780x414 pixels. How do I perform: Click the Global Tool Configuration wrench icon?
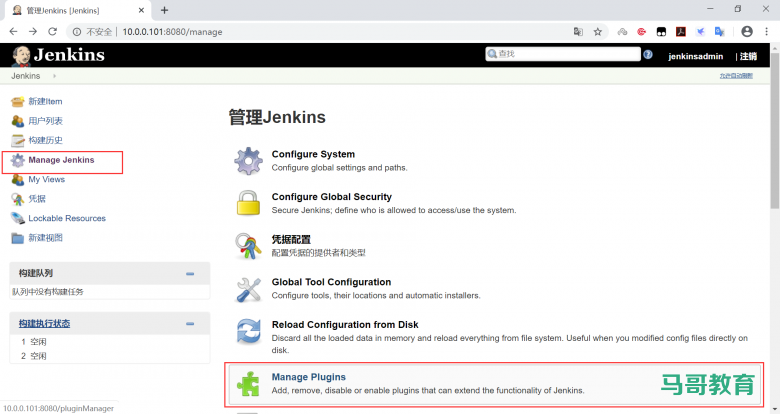(248, 289)
